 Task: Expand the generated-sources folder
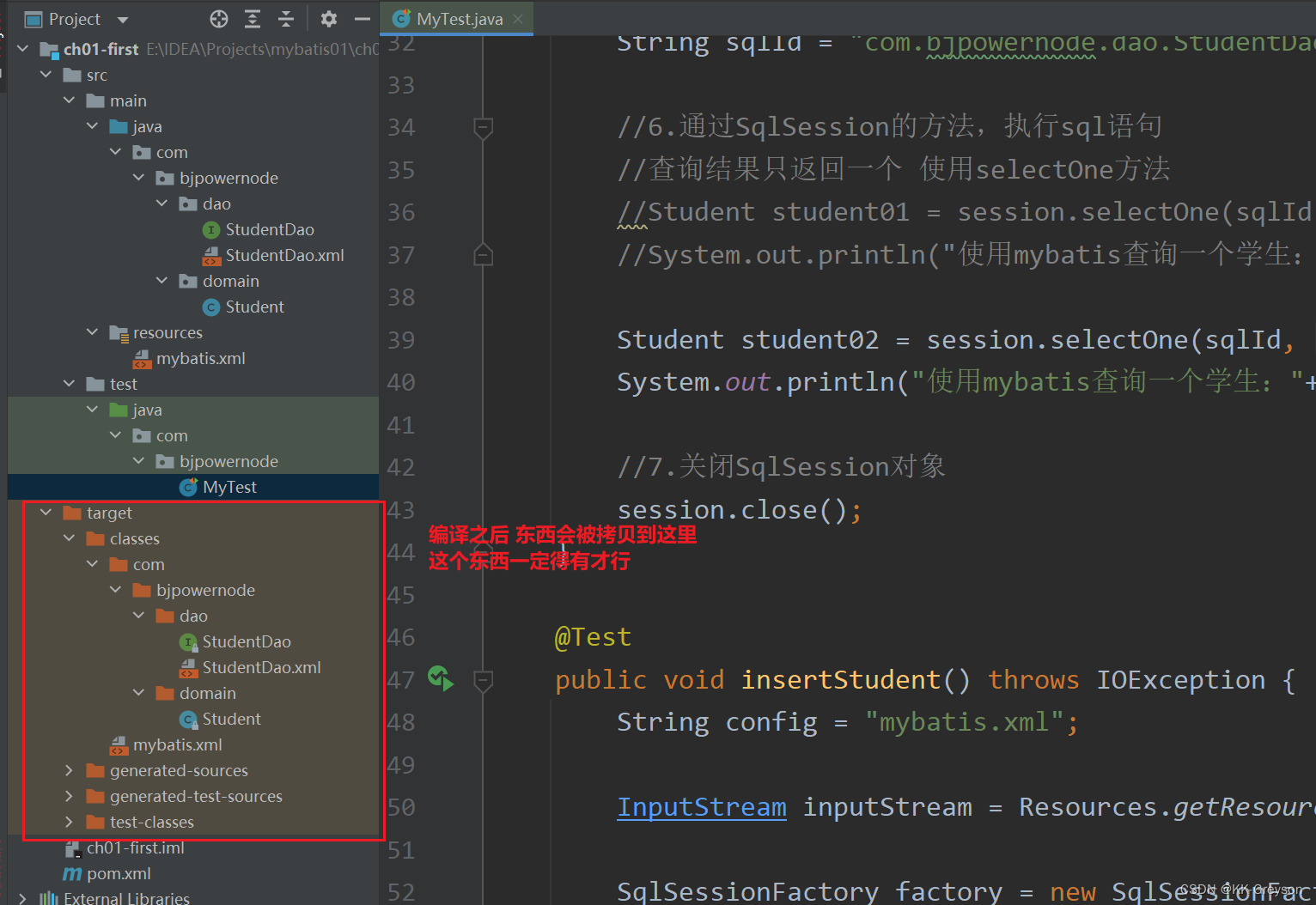point(70,770)
